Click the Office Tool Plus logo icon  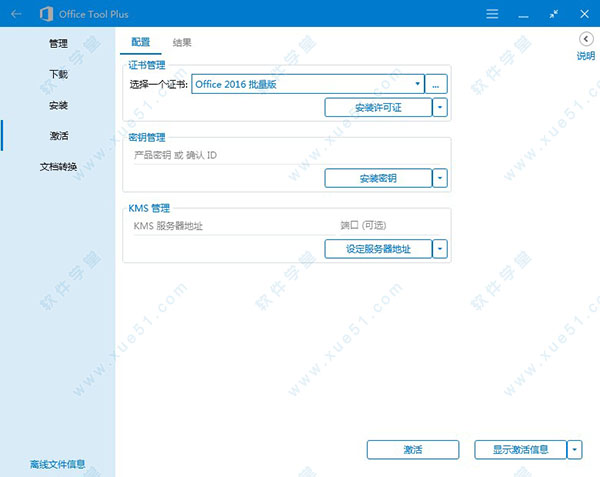click(47, 14)
